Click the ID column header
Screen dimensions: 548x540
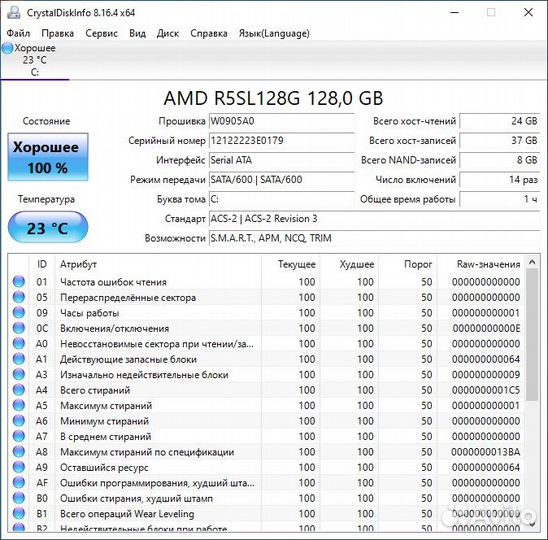pos(42,264)
